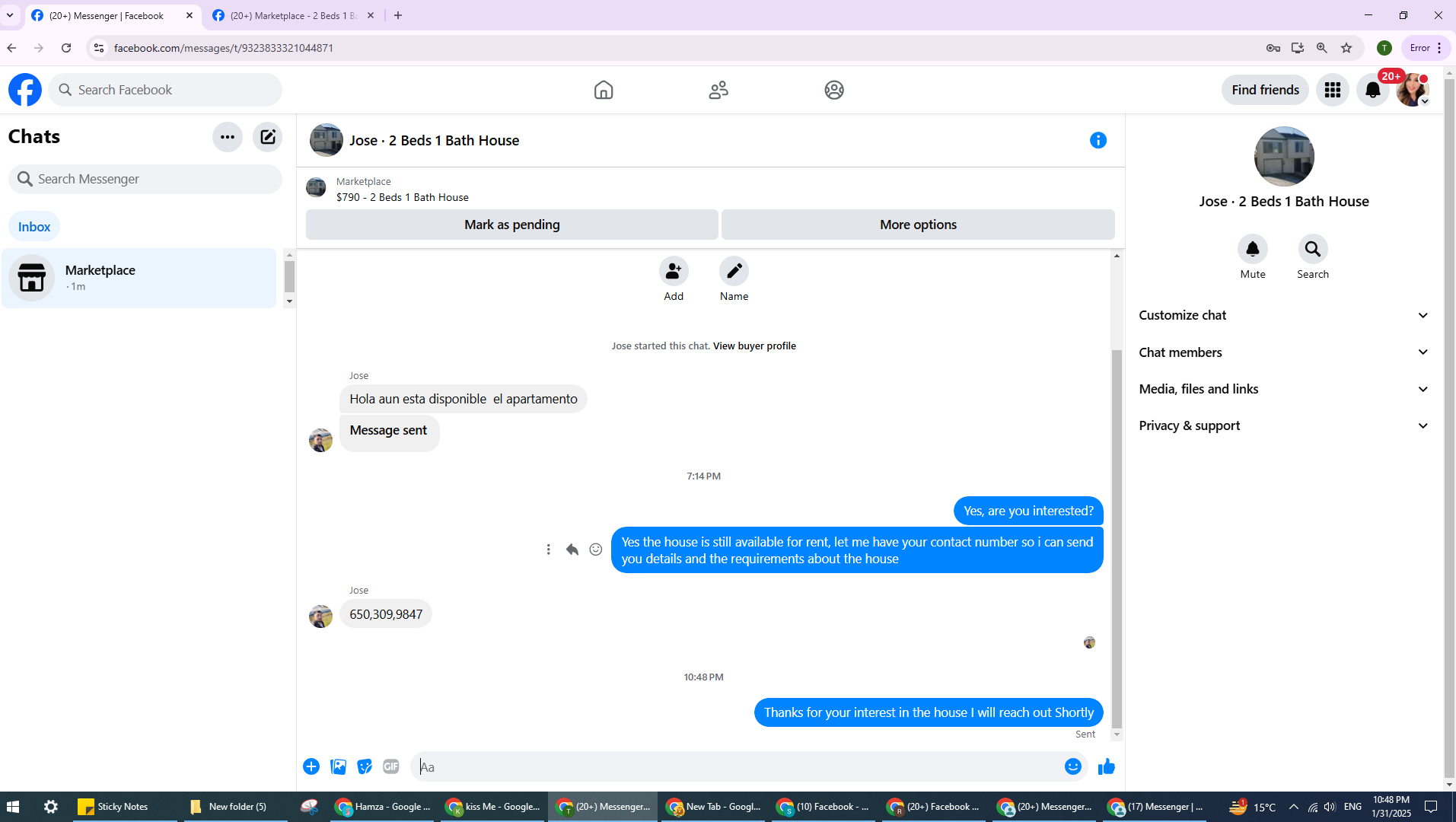
Task: Open the Groups icon in top navigation
Action: coord(834,90)
